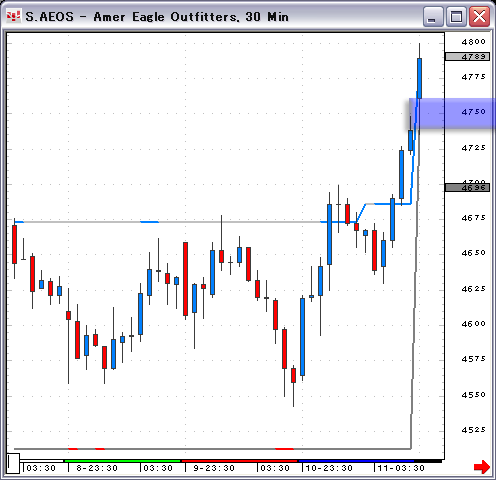Click the 4650 price axis label

pyautogui.click(x=473, y=253)
